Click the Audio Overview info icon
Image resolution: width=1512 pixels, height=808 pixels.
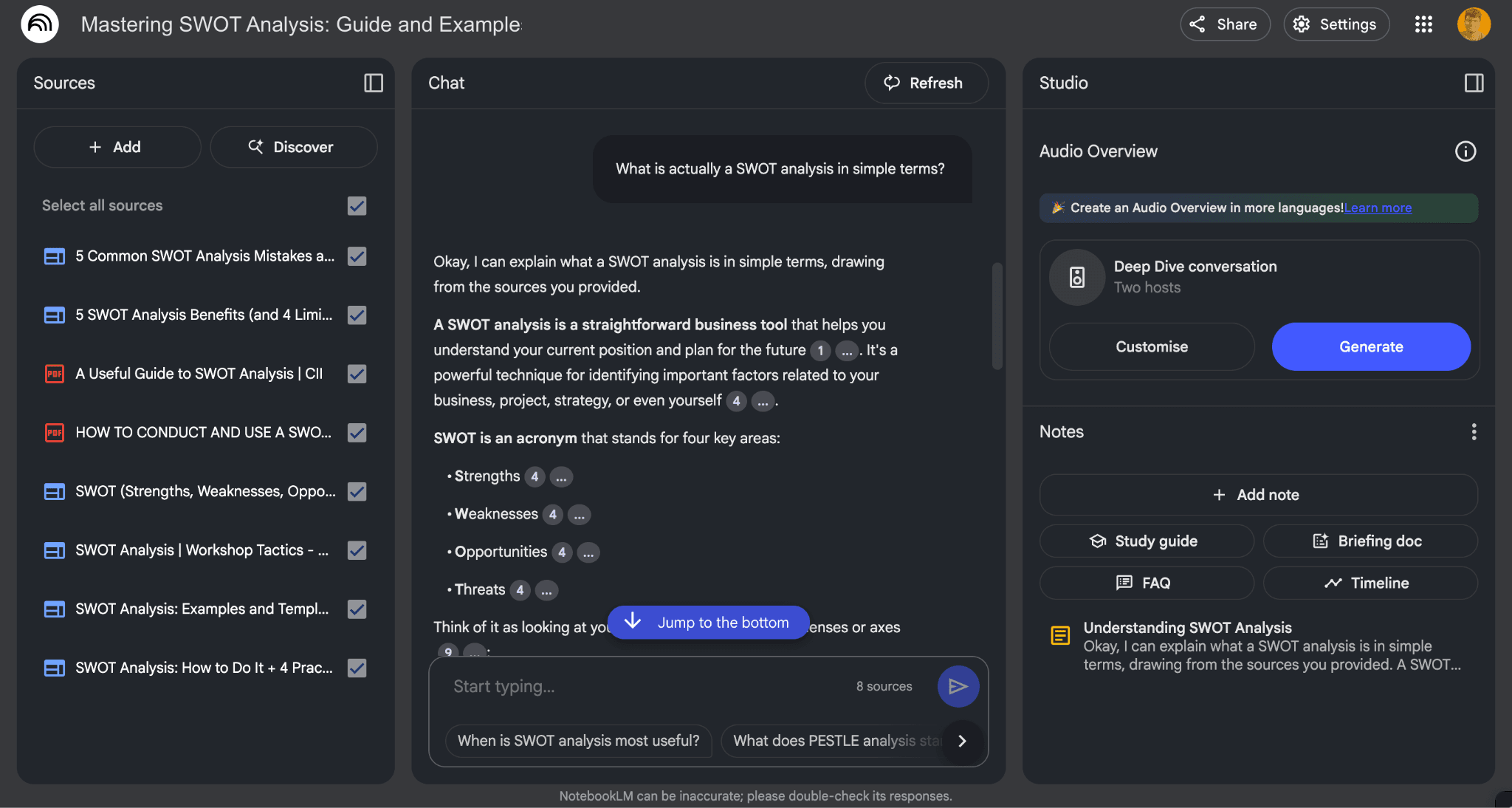click(1465, 151)
